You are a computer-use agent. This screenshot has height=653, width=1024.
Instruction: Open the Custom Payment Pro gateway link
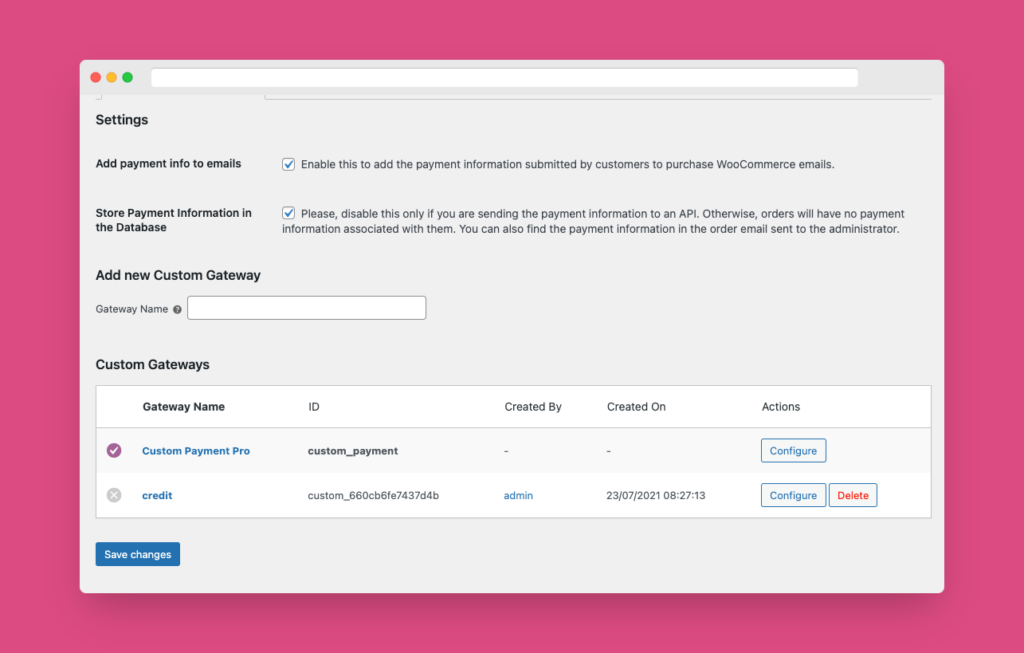[x=196, y=451]
